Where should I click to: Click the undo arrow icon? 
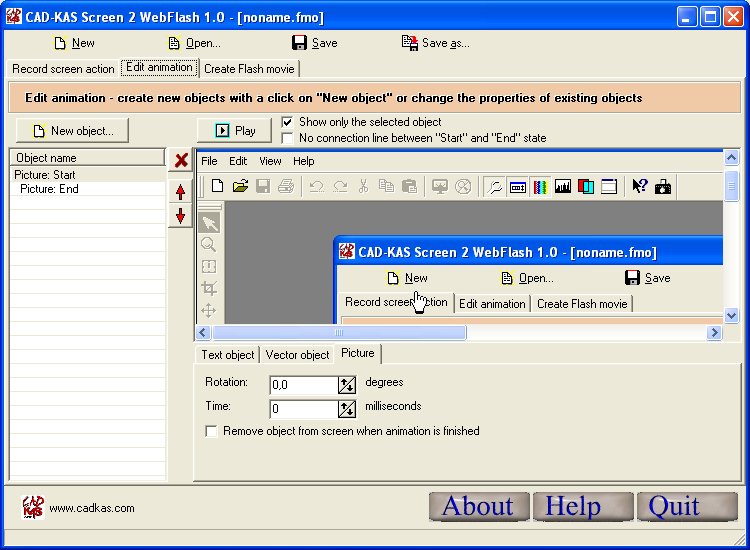(317, 186)
